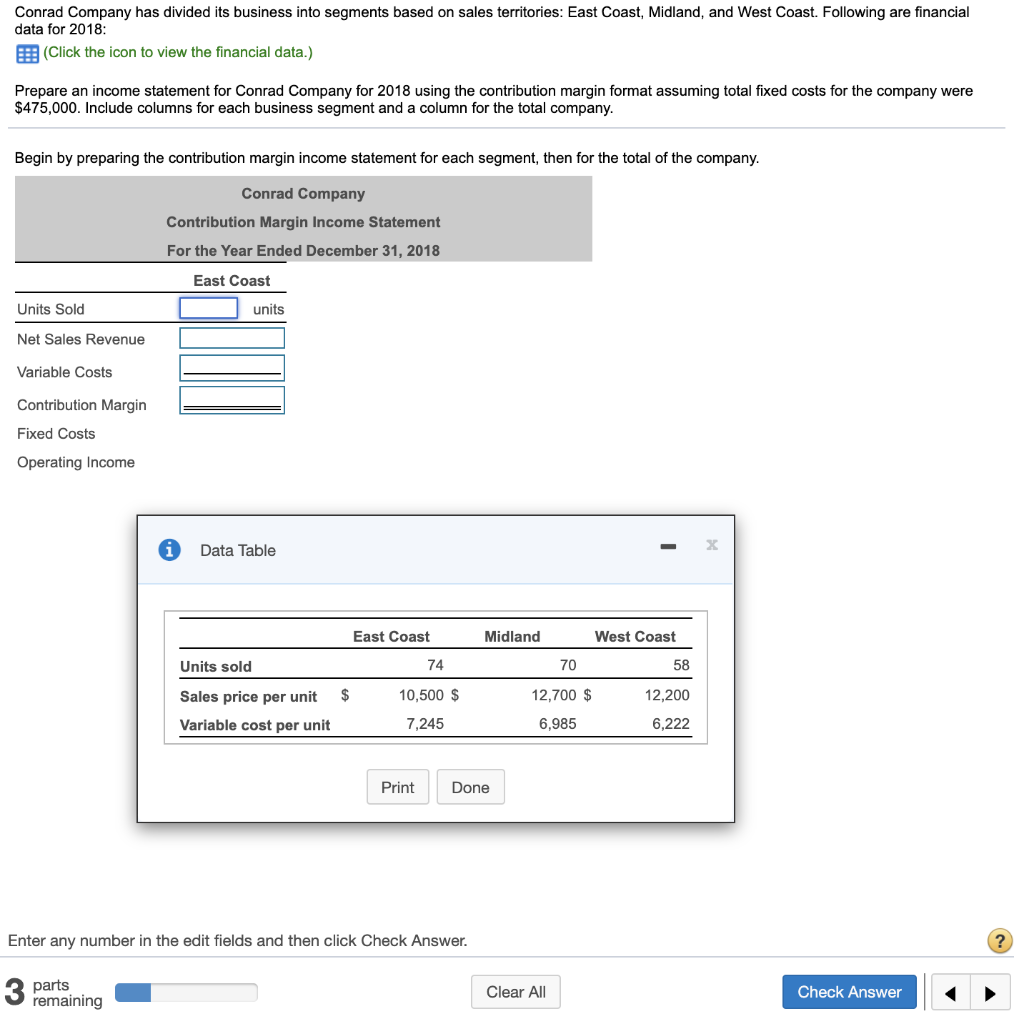Focus the Variable Costs input field

pos(232,368)
